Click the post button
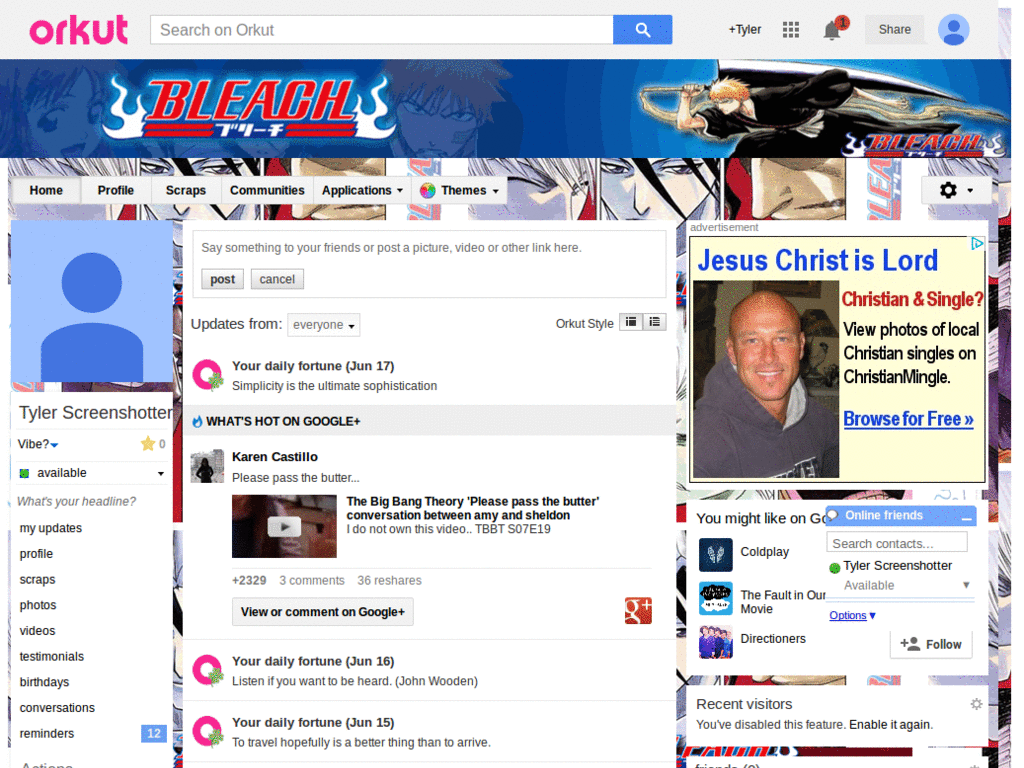Screen dimensions: 1024x768 [x=222, y=279]
